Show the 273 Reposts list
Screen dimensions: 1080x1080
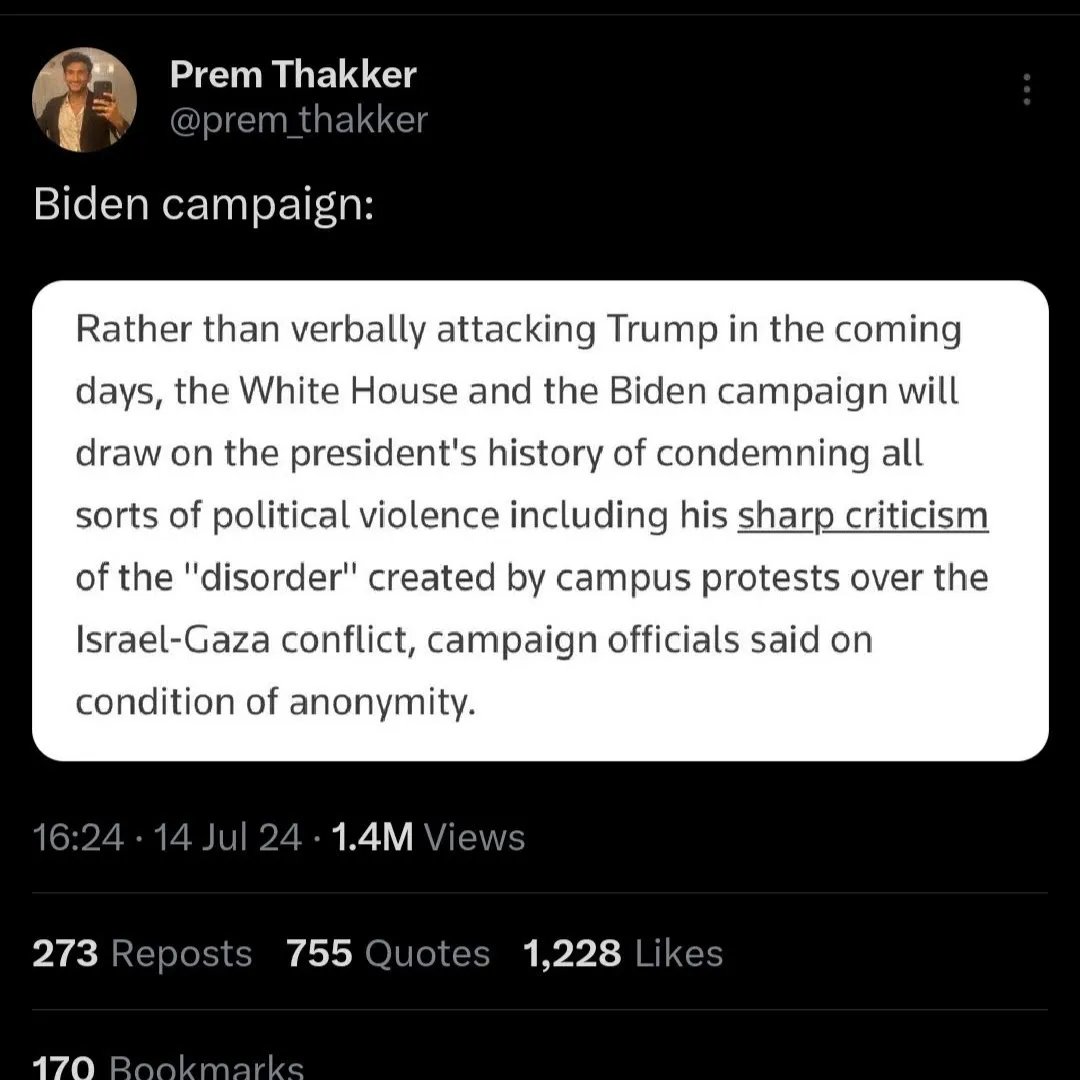142,953
